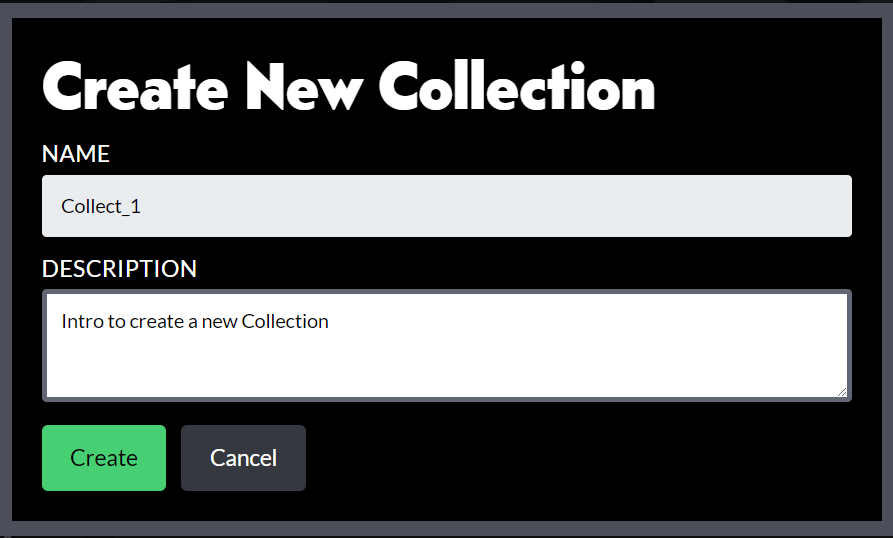
Task: Focus the Name input field
Action: (446, 206)
